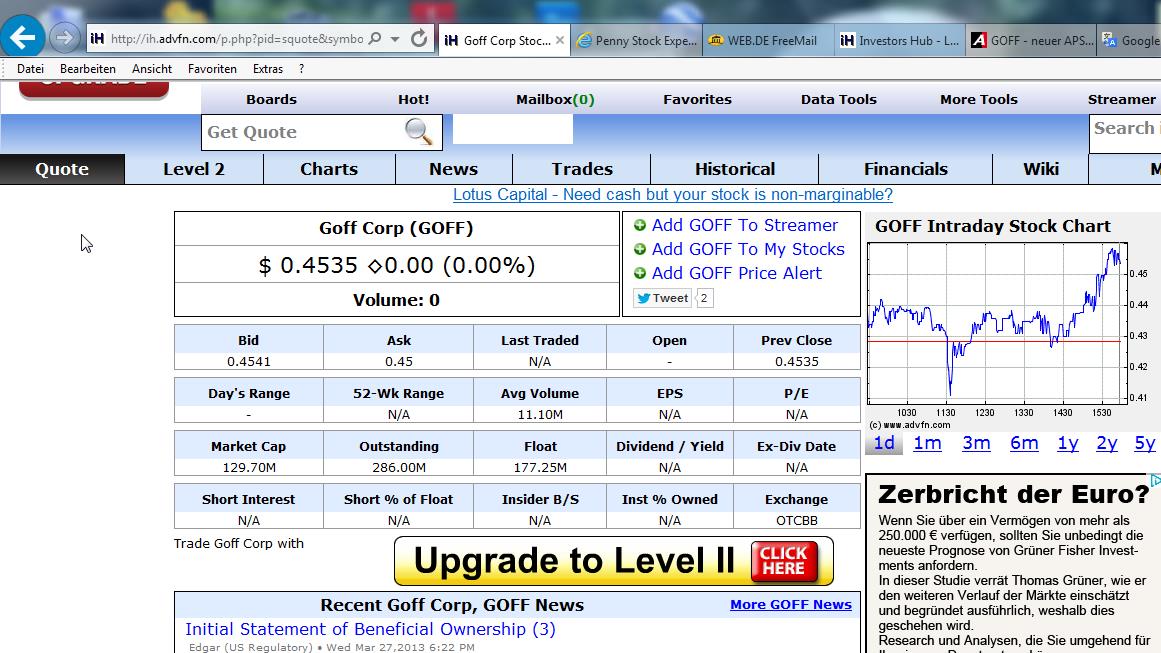
Task: Click the Get Quote magnifier icon
Action: click(x=418, y=132)
